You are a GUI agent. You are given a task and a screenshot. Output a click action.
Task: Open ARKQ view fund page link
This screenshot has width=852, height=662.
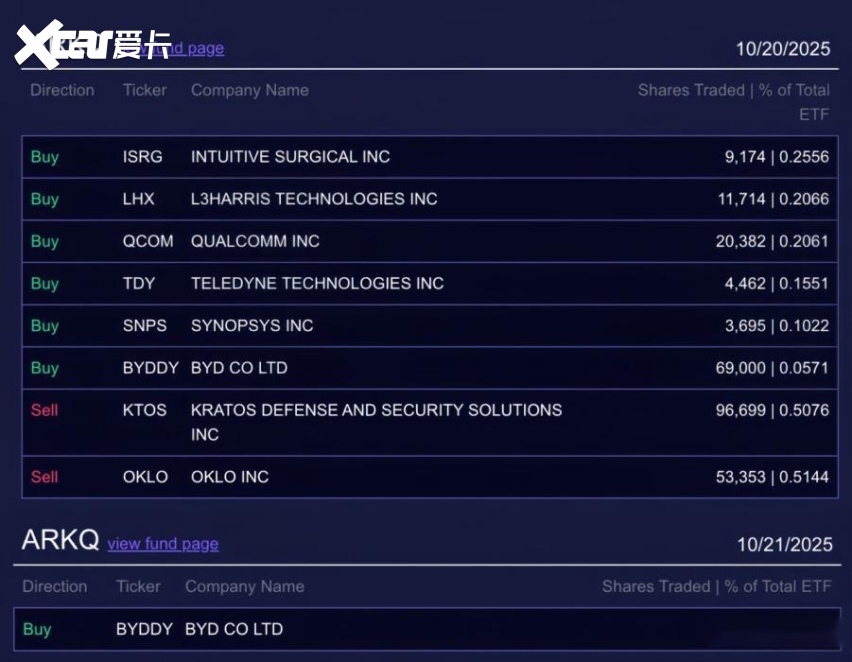click(x=163, y=544)
